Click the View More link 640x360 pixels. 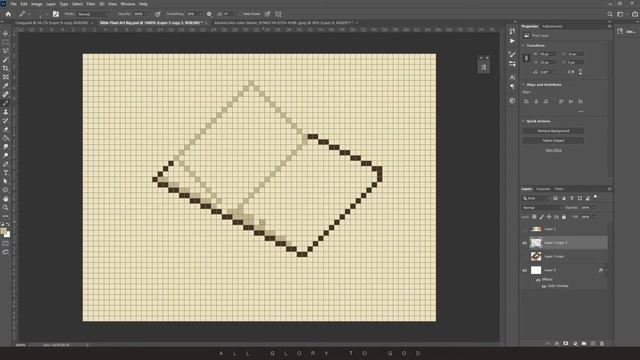(553, 150)
